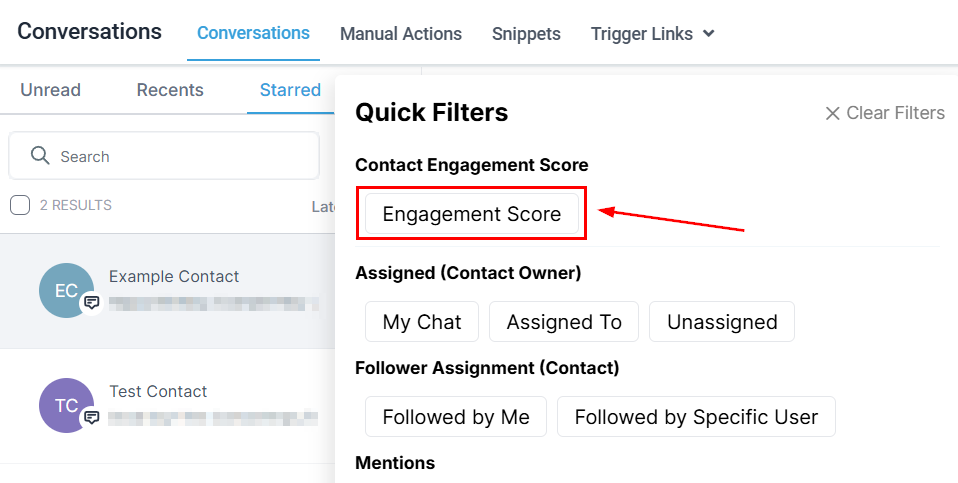
Task: Choose the Followed by Me filter
Action: coord(456,417)
